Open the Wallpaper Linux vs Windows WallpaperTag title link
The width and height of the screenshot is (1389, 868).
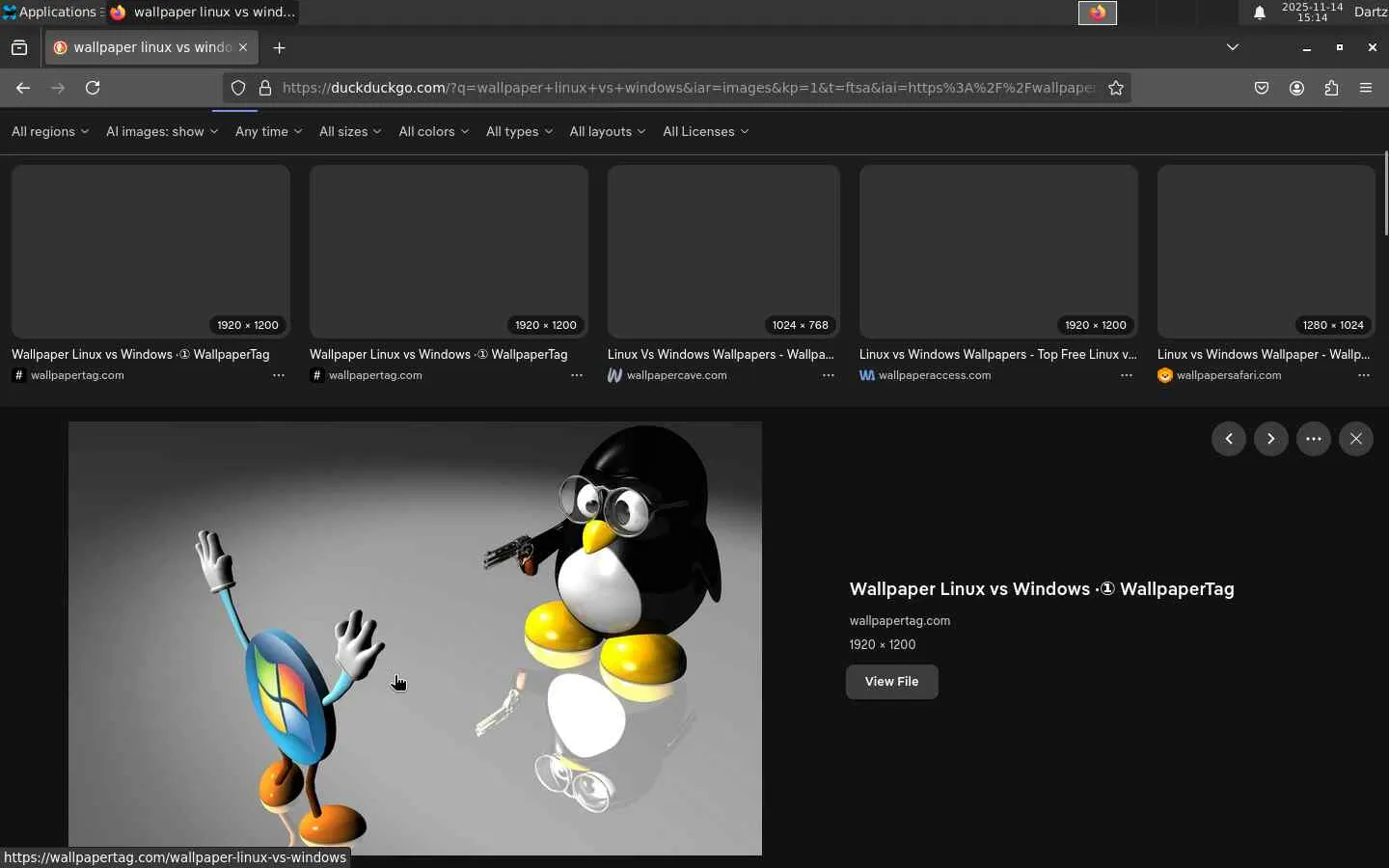[x=1042, y=589]
